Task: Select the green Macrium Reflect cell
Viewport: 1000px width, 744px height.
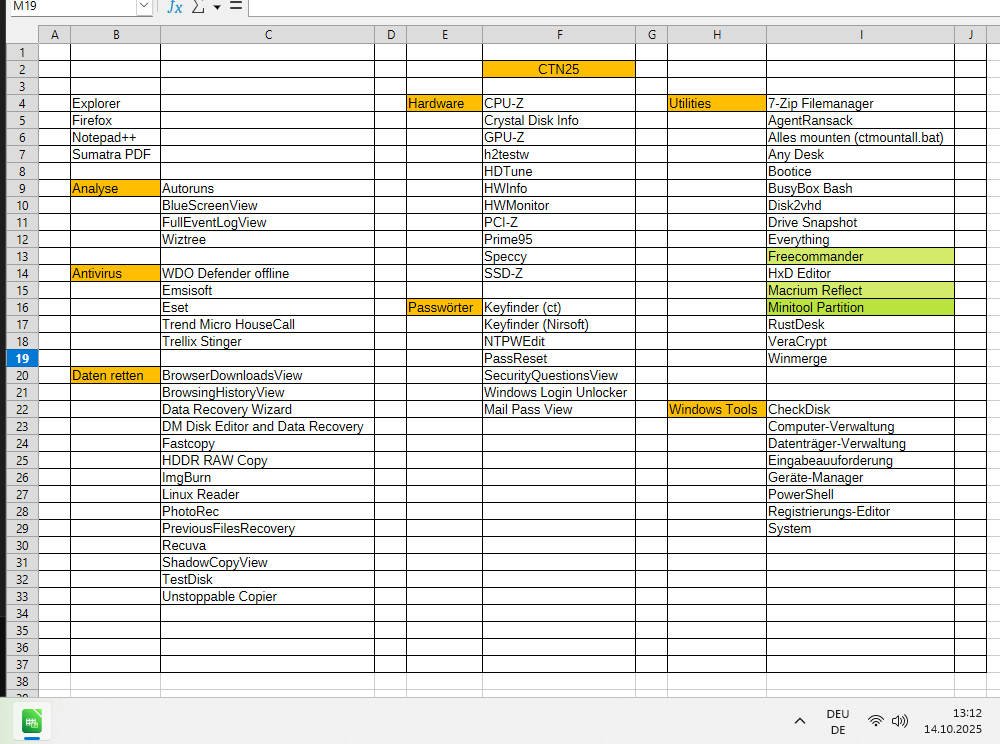Action: coord(861,290)
